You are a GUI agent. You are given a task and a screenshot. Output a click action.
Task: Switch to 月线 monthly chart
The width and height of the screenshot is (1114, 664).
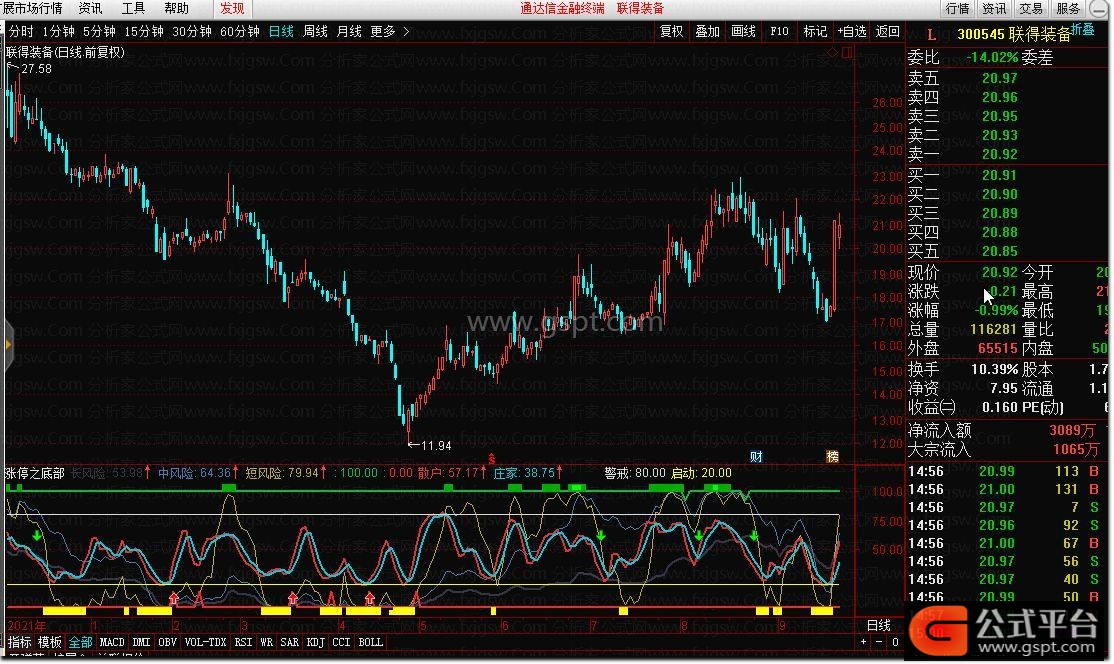point(349,31)
